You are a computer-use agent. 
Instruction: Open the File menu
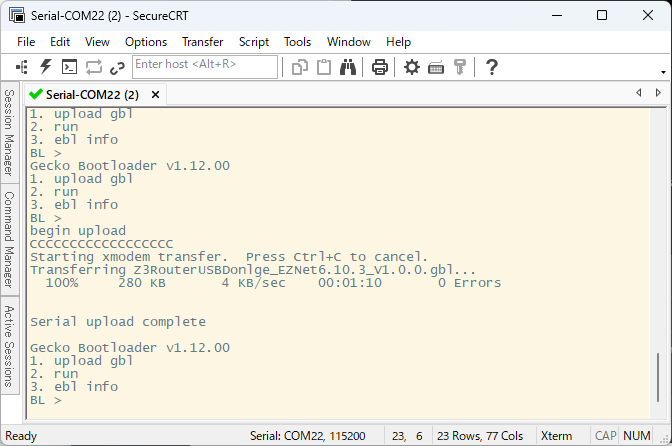26,42
